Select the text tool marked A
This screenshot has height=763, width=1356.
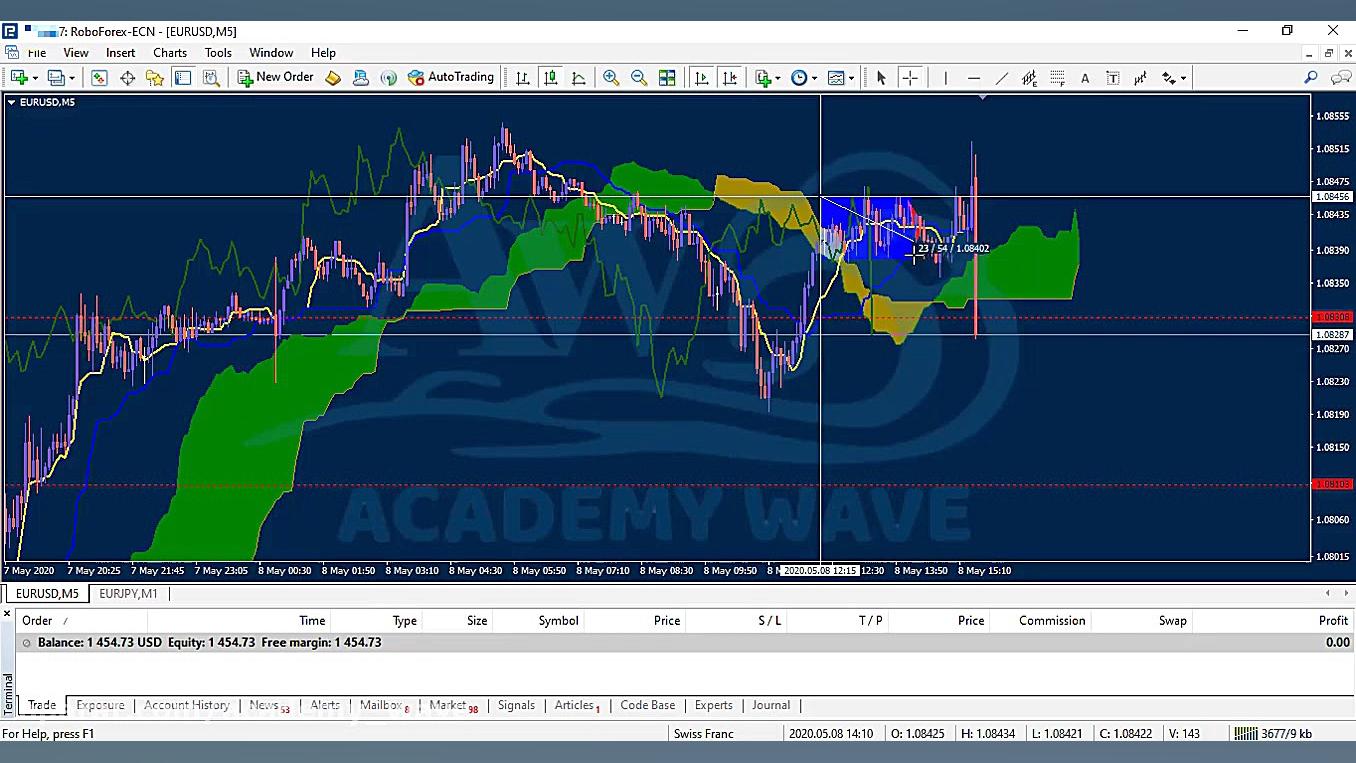coord(1085,78)
